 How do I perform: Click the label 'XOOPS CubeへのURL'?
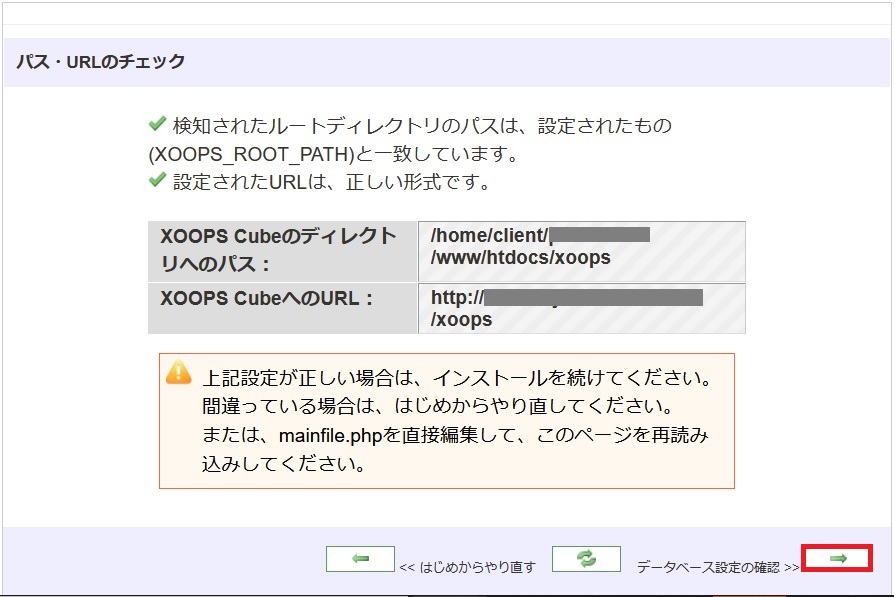click(x=266, y=298)
